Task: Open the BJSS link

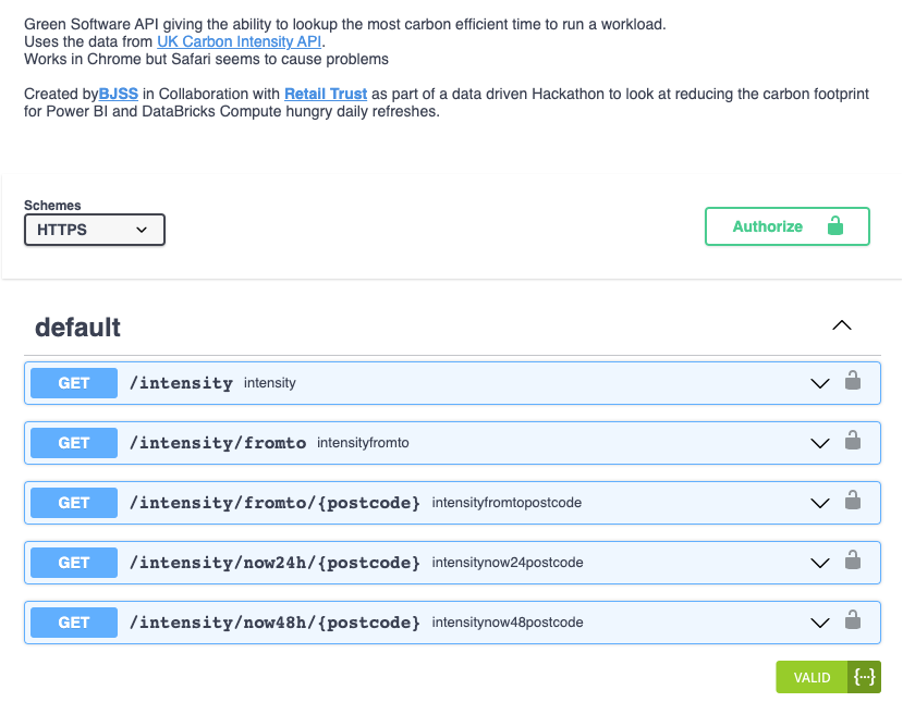Action: click(x=118, y=94)
